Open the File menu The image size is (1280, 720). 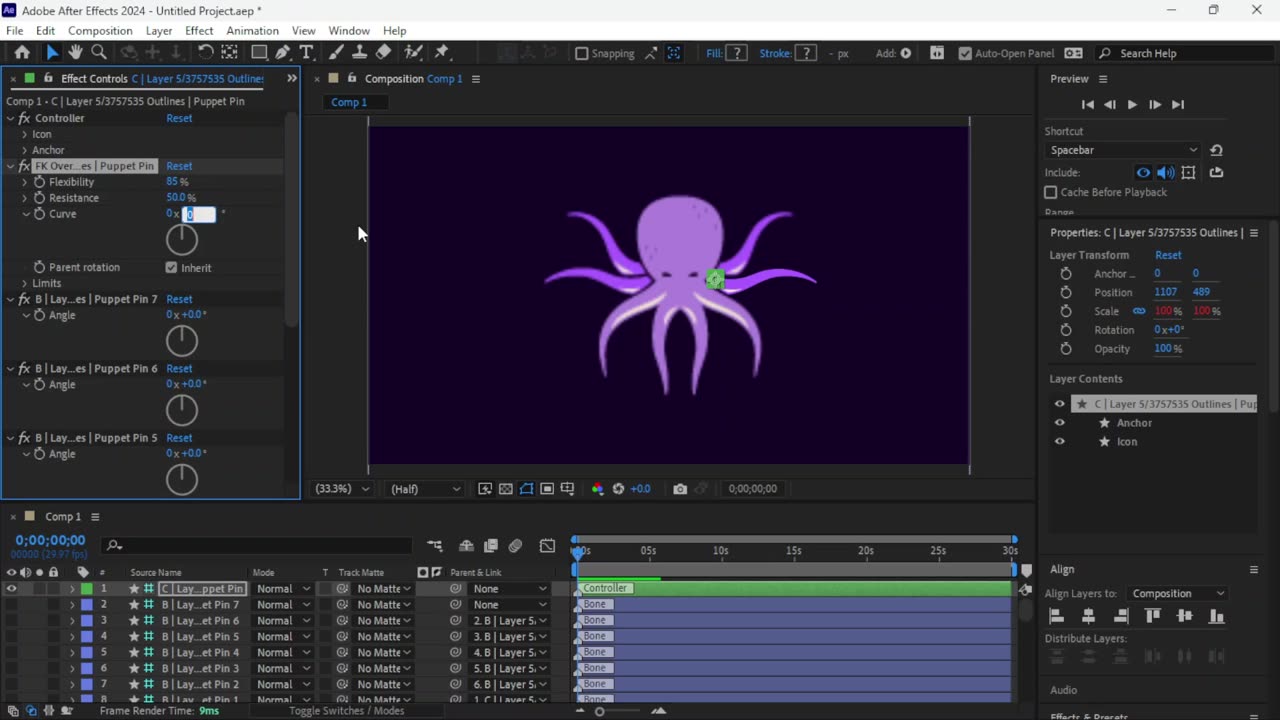pyautogui.click(x=14, y=31)
